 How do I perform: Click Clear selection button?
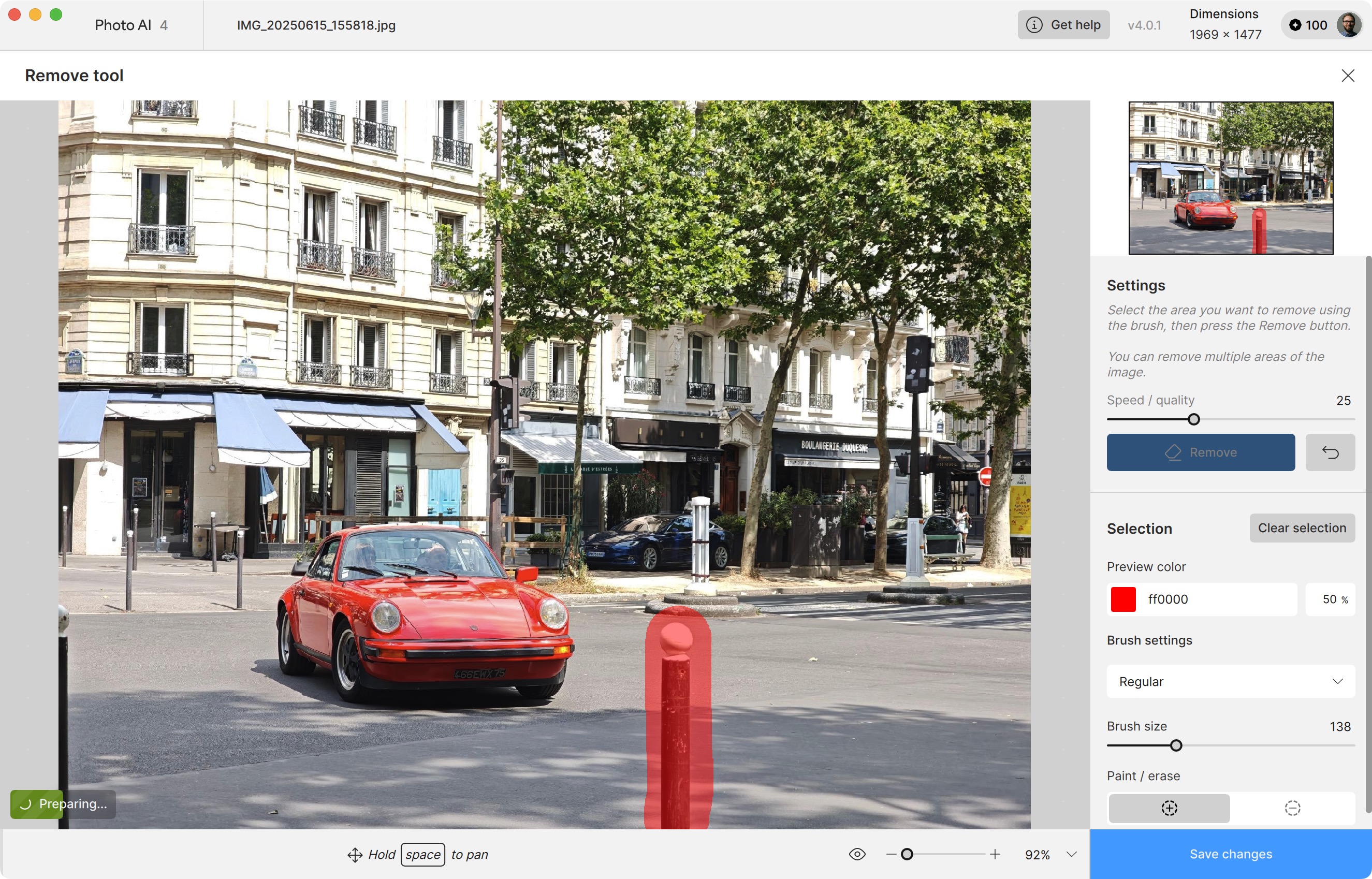[x=1302, y=528]
